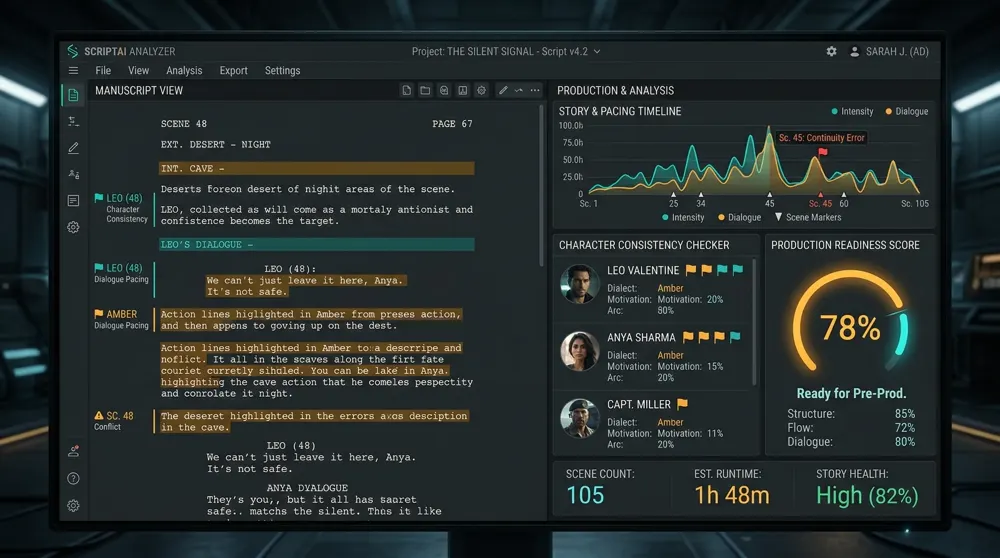Click the SC. 48 Conflict warning icon
The height and width of the screenshot is (558, 1000).
[x=99, y=416]
